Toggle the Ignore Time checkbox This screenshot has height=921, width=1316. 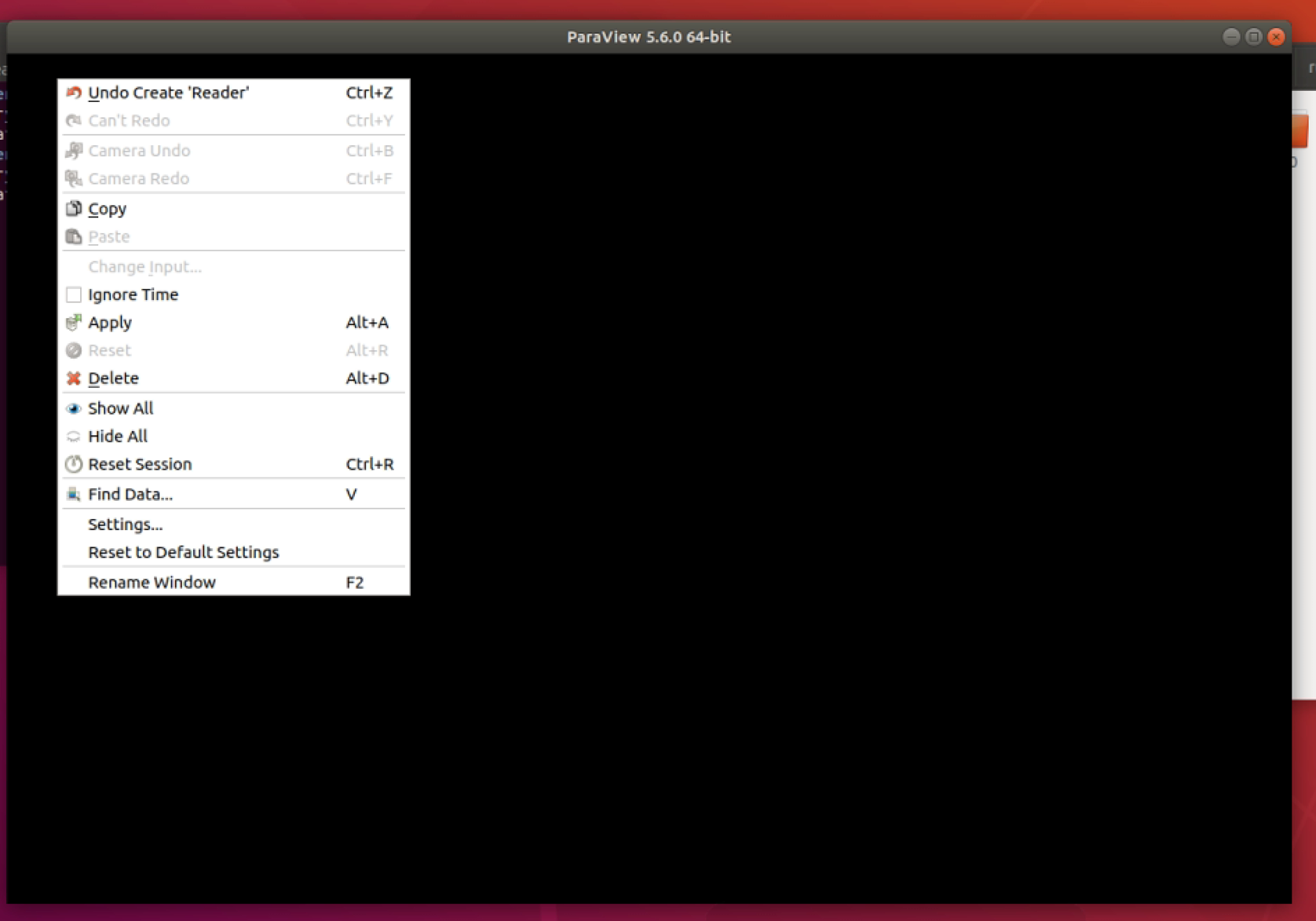coord(74,294)
